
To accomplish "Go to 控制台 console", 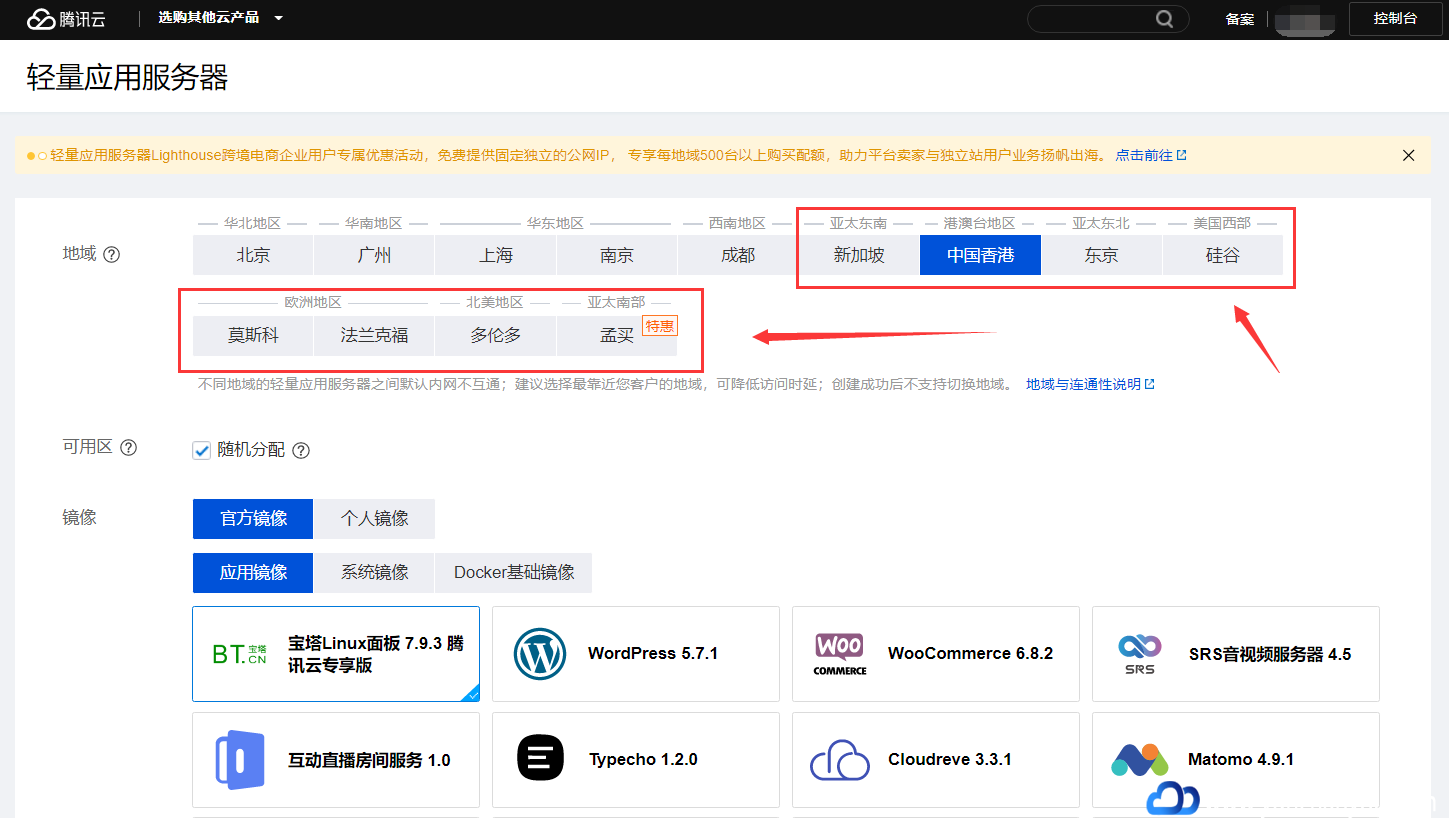I will (1395, 19).
